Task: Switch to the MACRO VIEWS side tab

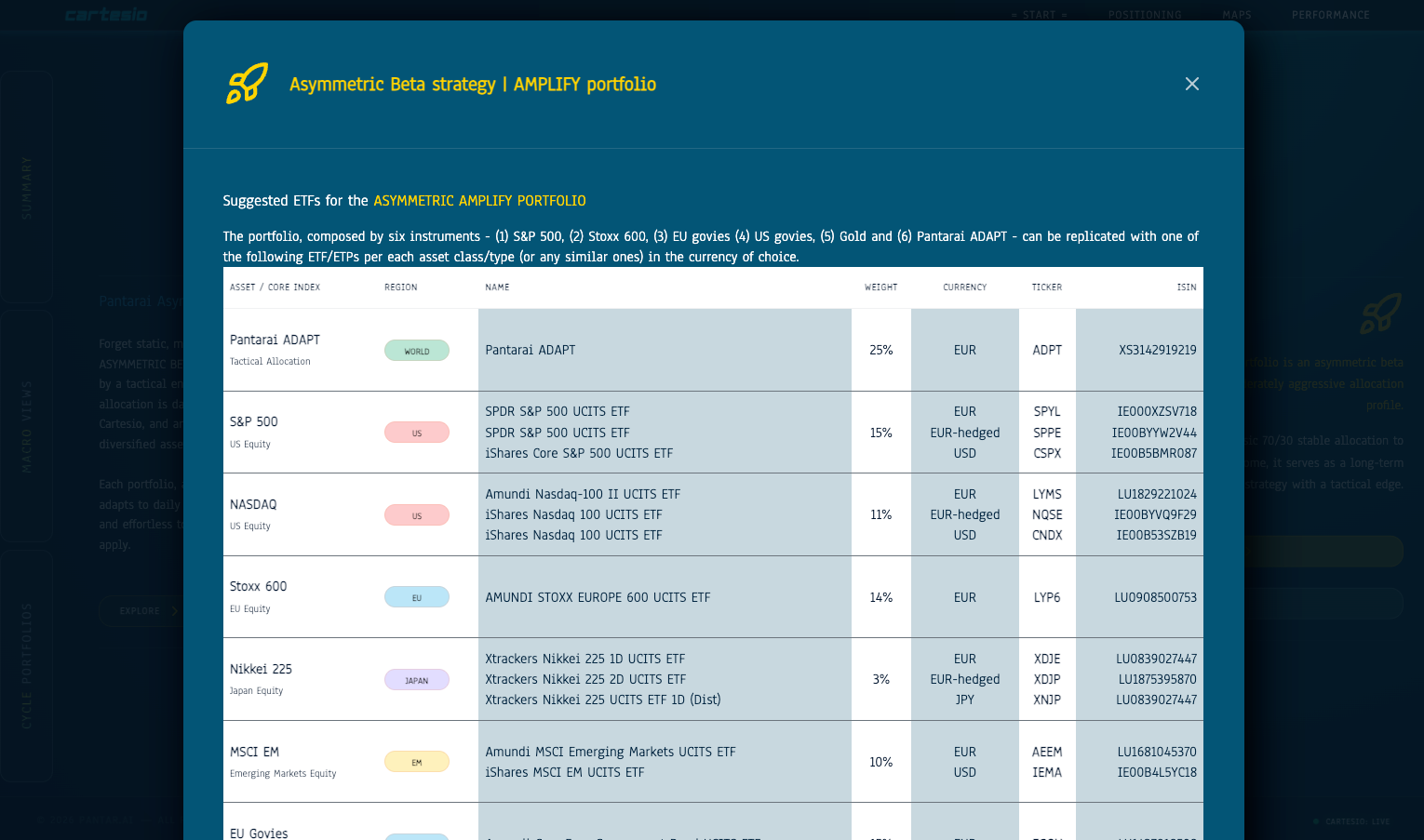Action: (27, 426)
